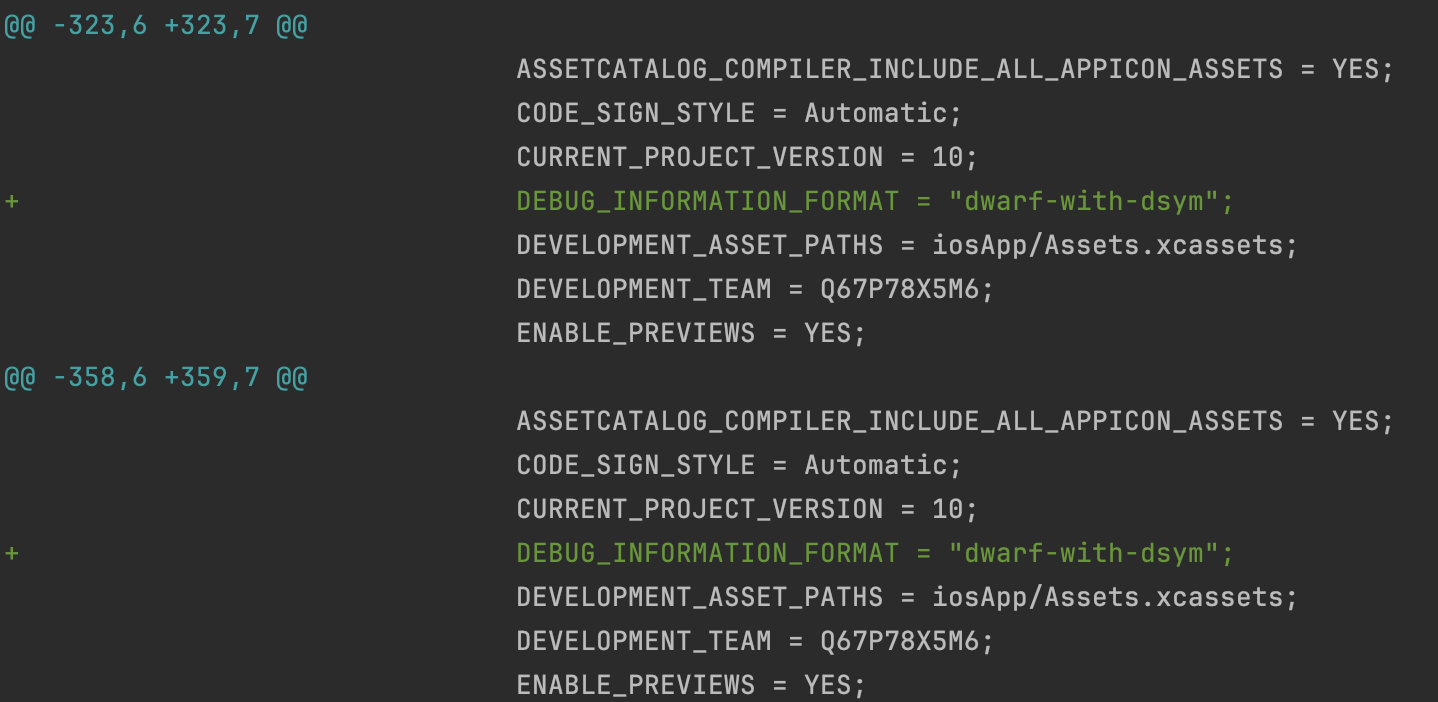Image resolution: width=1438 pixels, height=702 pixels.
Task: Click CURRENT_PROJECT_VERSION in the second hunk
Action: click(699, 509)
